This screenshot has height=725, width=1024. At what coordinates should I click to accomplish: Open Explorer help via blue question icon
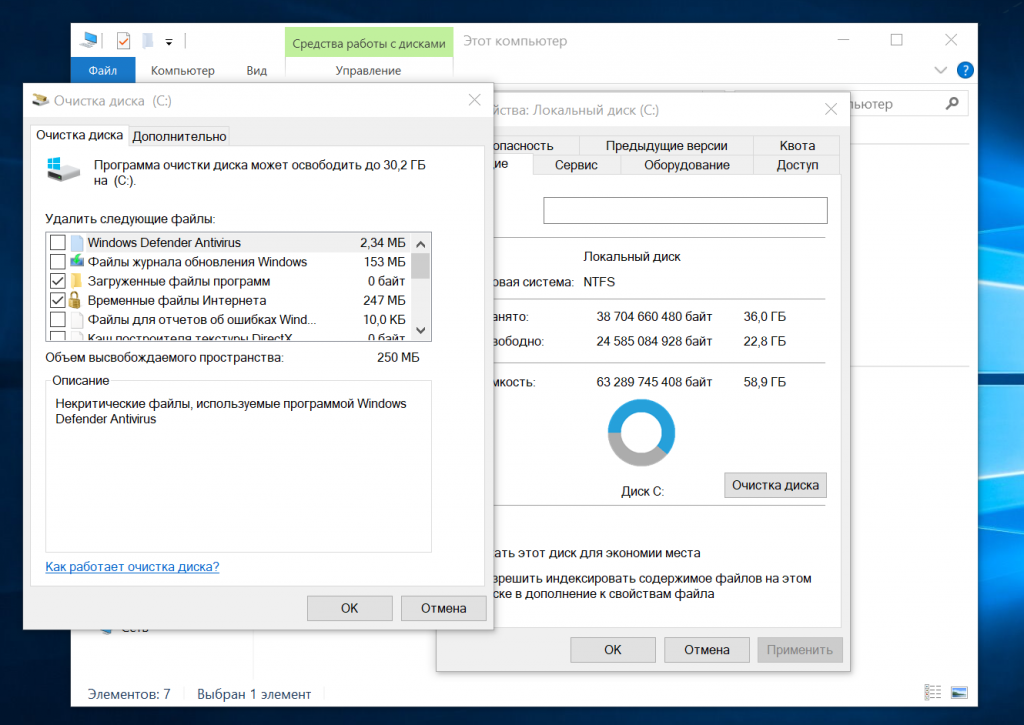965,70
